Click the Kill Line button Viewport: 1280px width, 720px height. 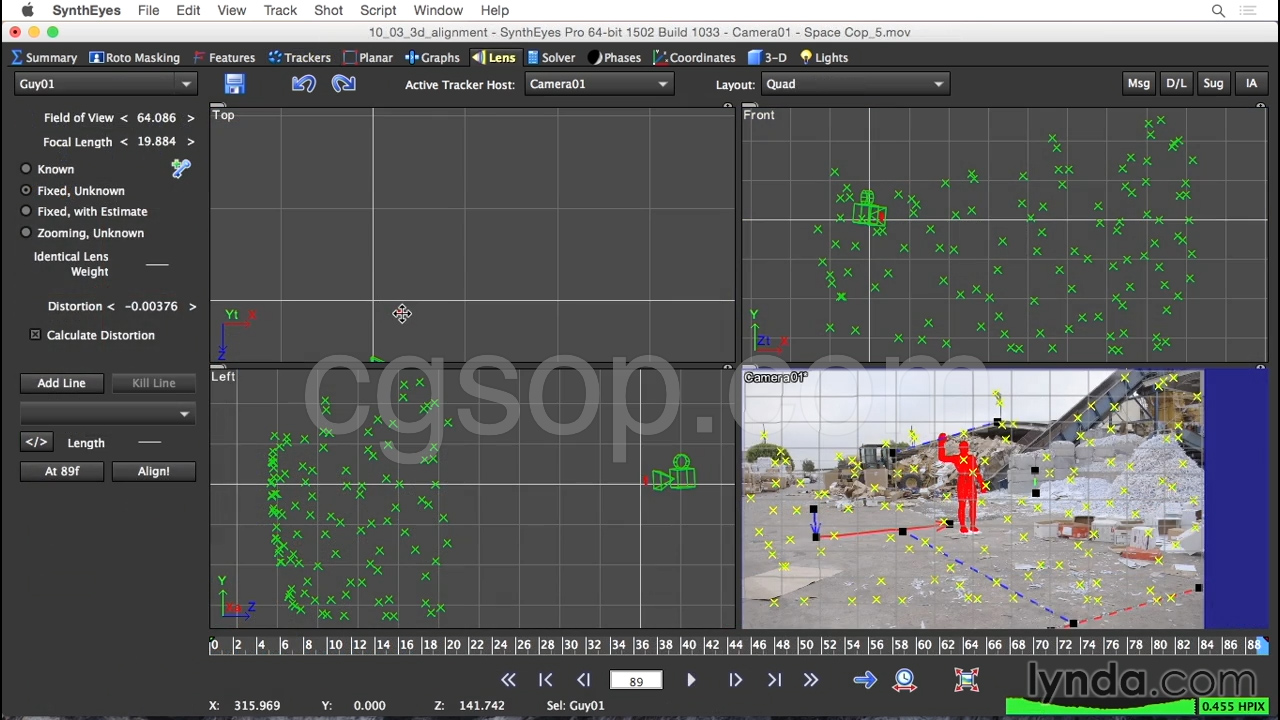[x=154, y=383]
